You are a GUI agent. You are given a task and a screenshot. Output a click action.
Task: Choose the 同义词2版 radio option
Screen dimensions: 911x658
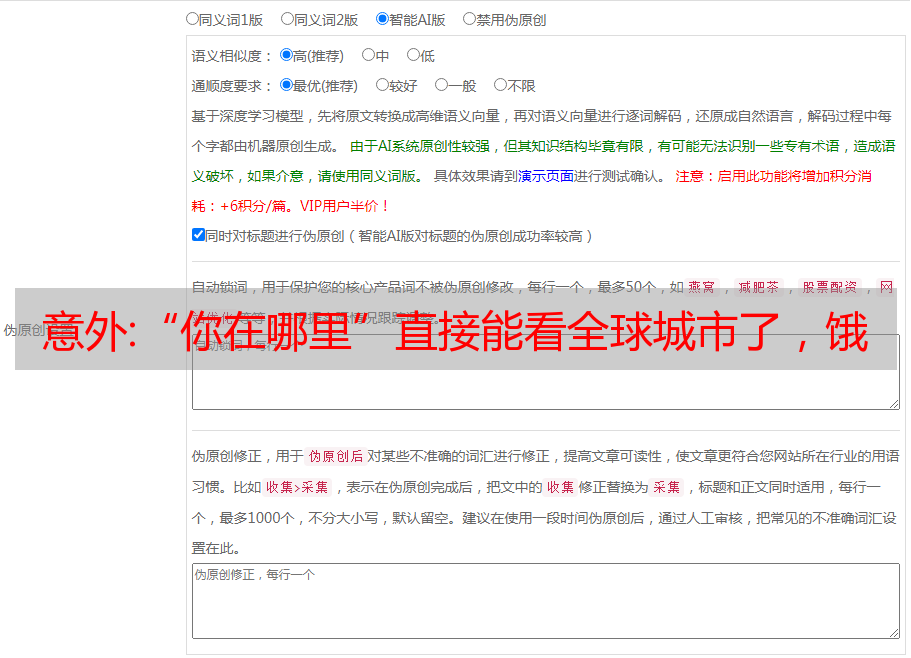coord(287,18)
